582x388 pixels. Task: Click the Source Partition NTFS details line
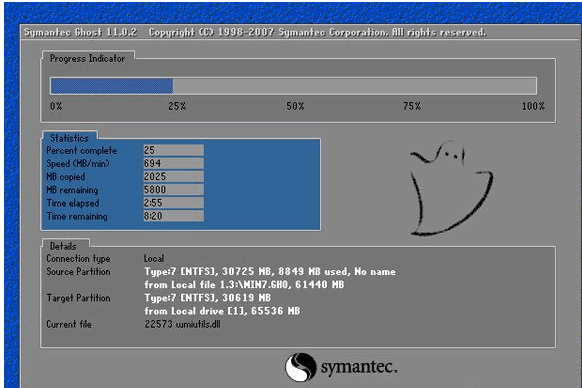point(270,272)
